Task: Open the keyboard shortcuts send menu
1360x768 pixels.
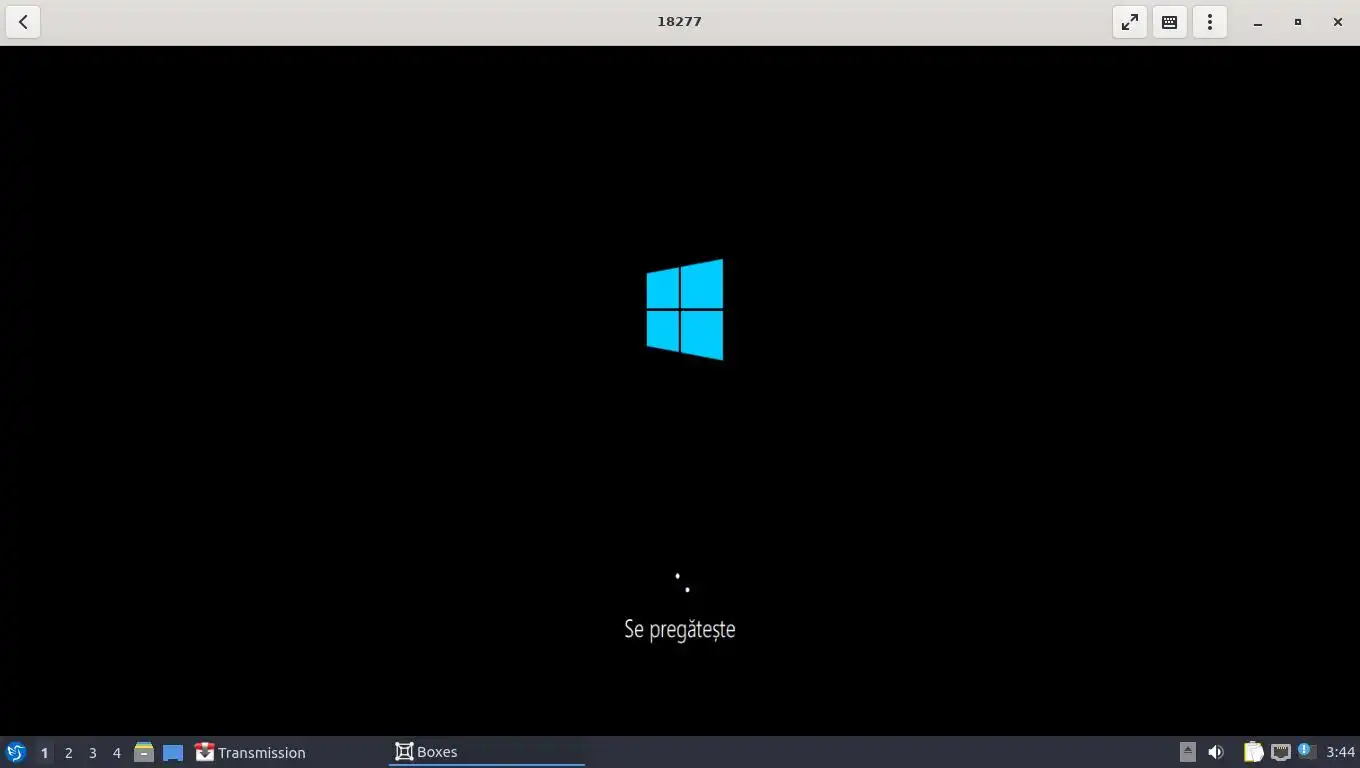Action: [x=1169, y=22]
